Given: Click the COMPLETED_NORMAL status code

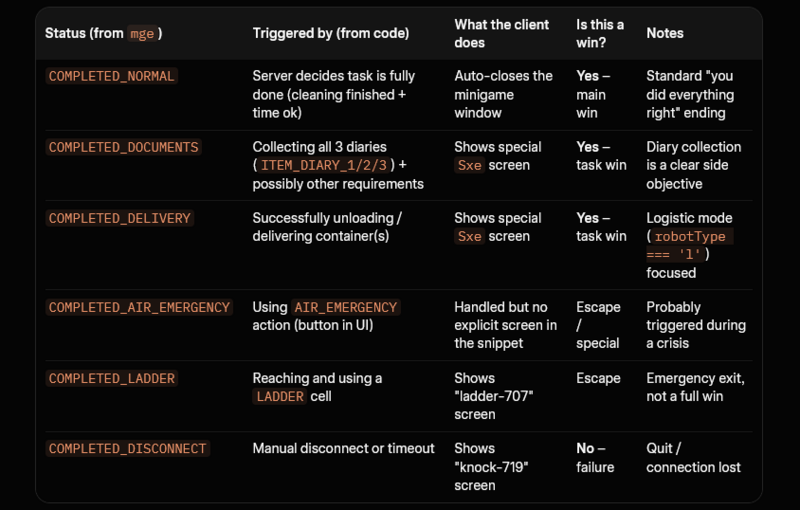Looking at the screenshot, I should [x=111, y=76].
